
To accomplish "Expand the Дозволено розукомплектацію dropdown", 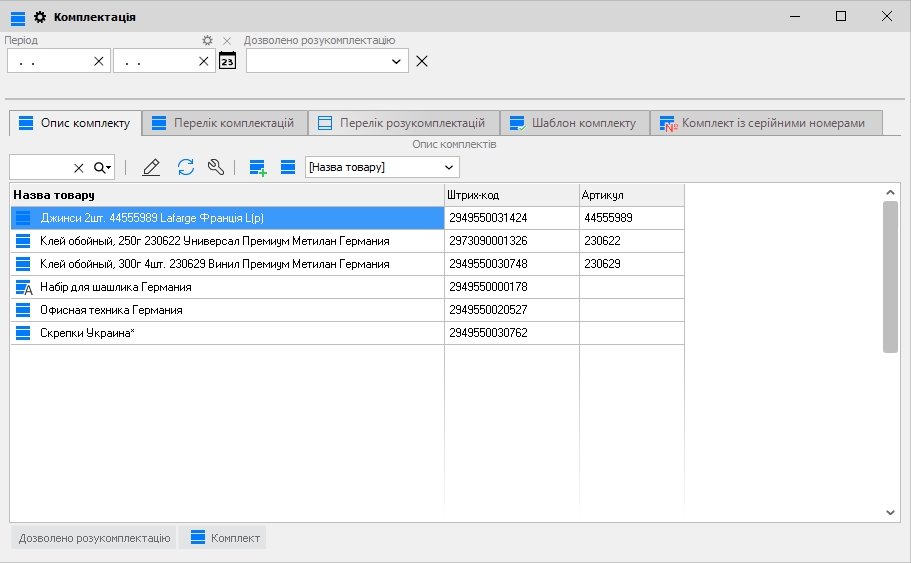I will [x=396, y=61].
